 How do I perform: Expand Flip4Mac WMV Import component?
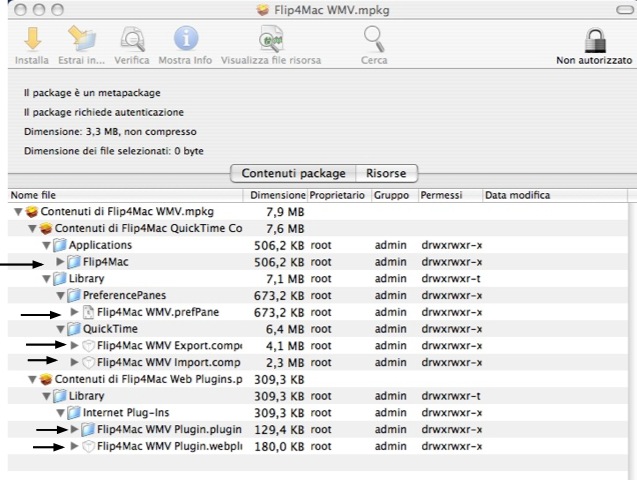[74, 362]
